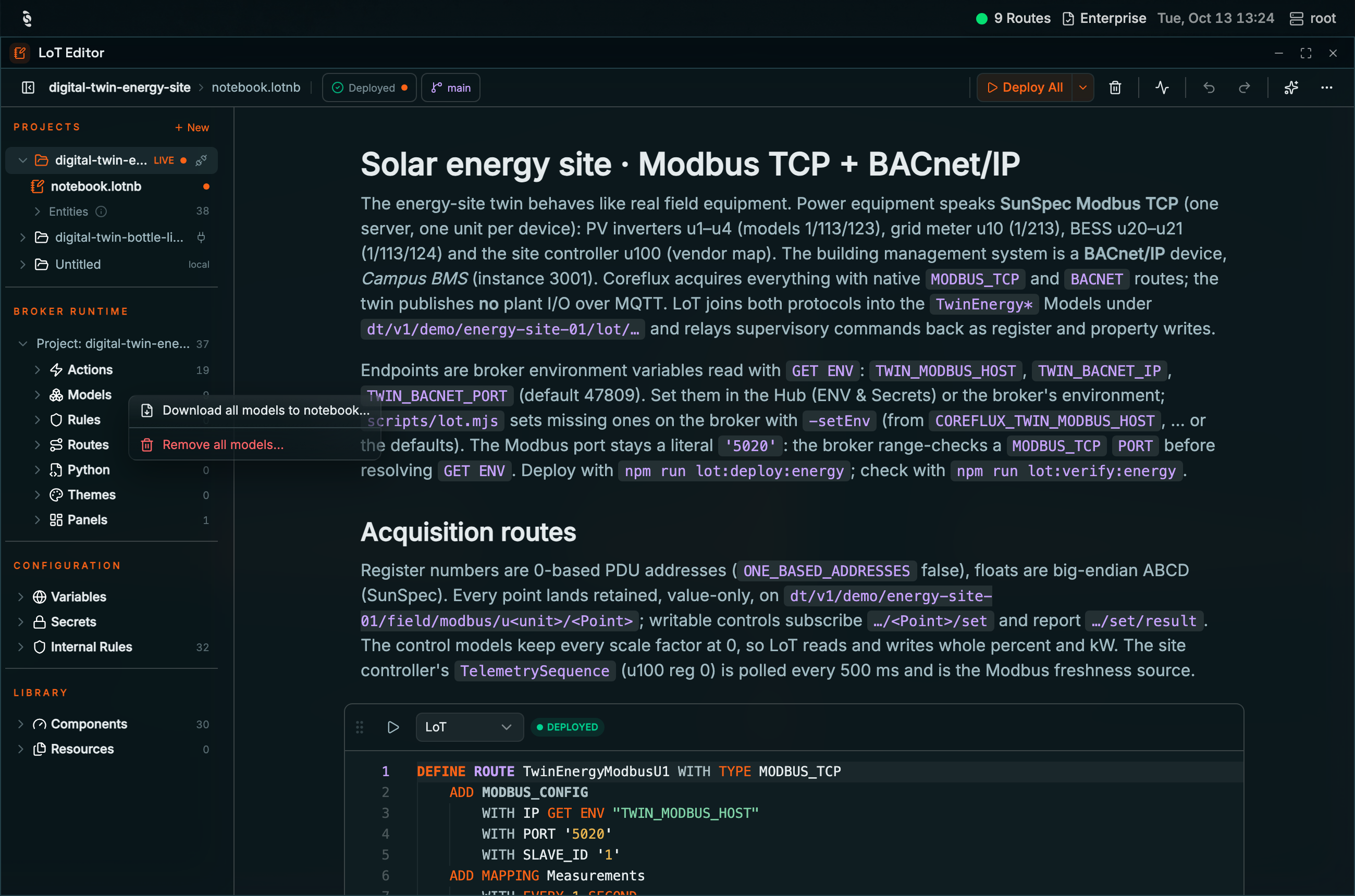Open Deploy All dropdown arrow
This screenshot has width=1355, height=896.
point(1083,88)
